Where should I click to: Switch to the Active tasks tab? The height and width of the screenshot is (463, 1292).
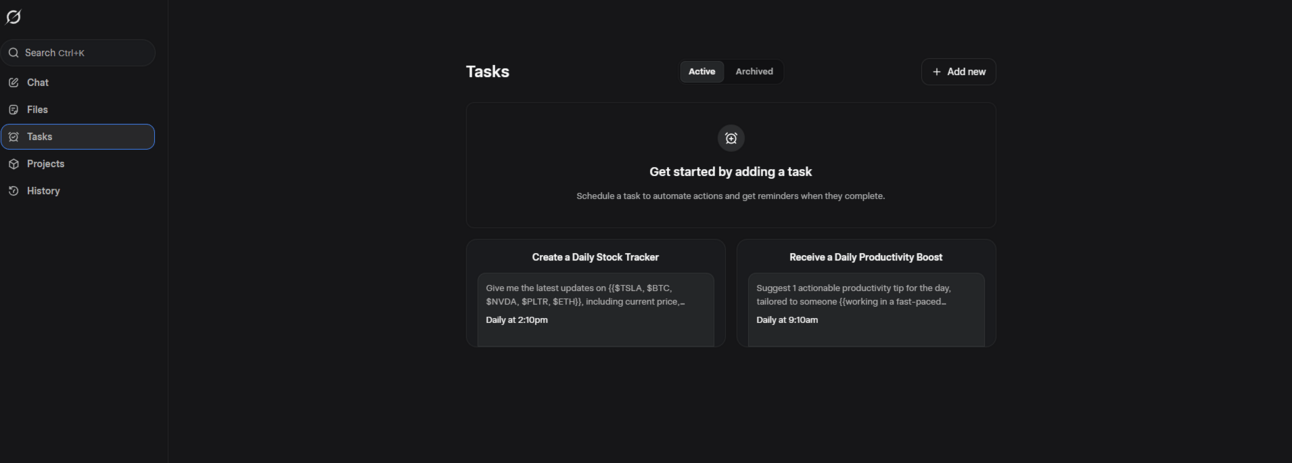click(x=702, y=72)
